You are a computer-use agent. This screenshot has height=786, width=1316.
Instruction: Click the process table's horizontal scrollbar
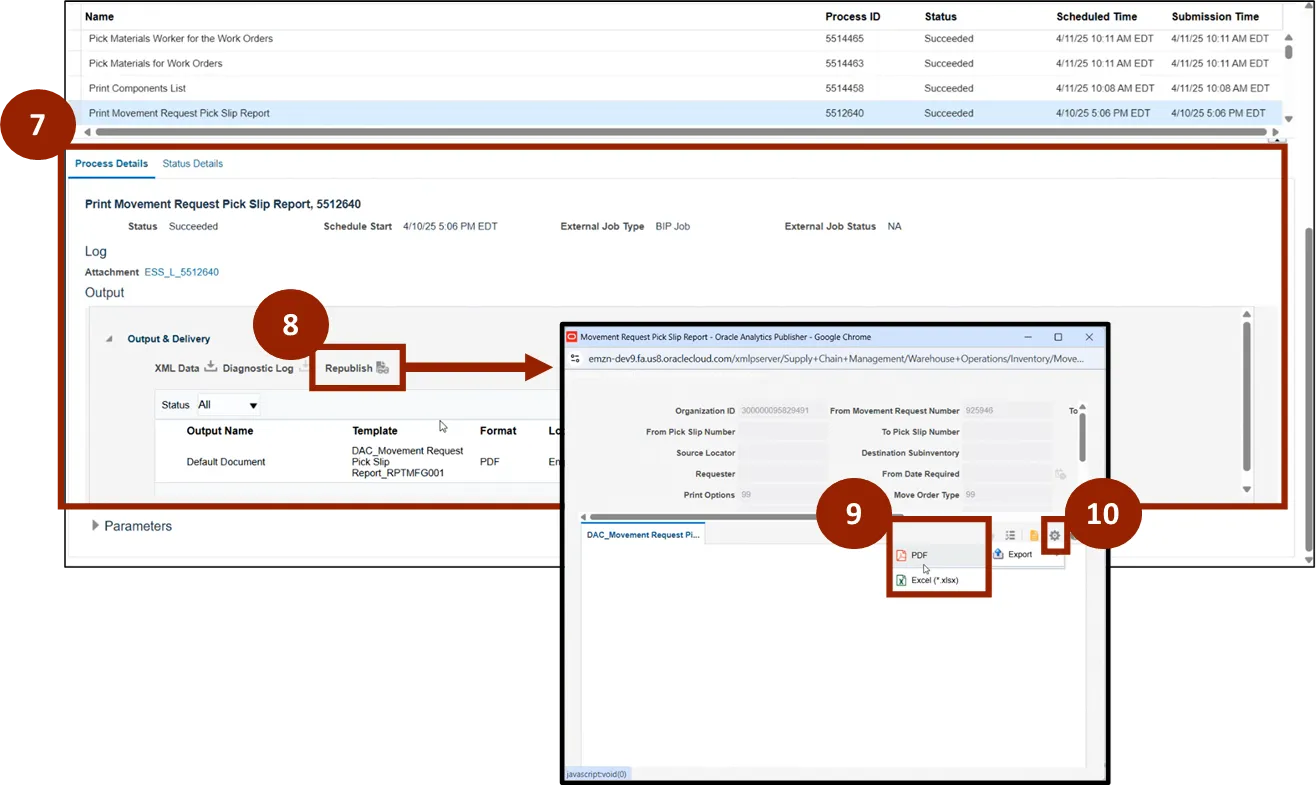(680, 131)
